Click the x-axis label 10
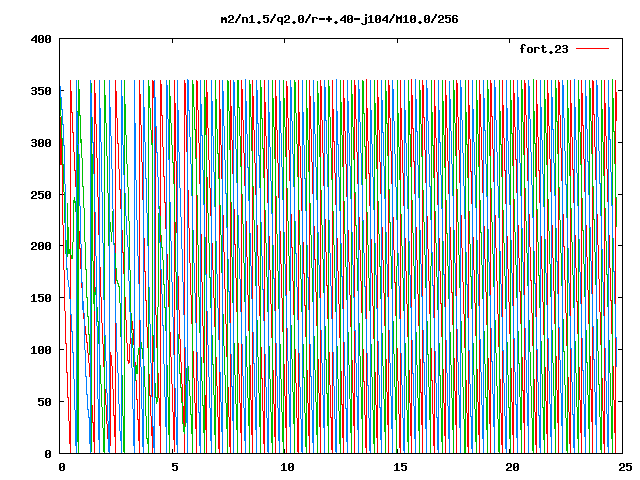The image size is (640, 480). pyautogui.click(x=287, y=467)
